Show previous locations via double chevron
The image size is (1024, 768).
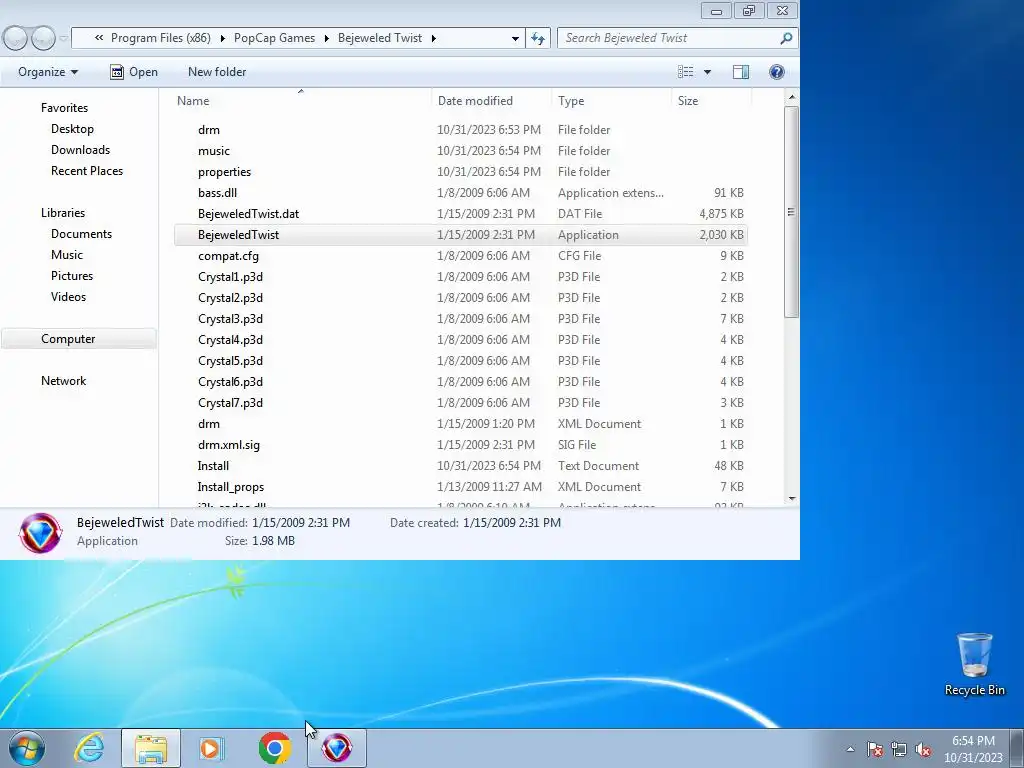99,38
